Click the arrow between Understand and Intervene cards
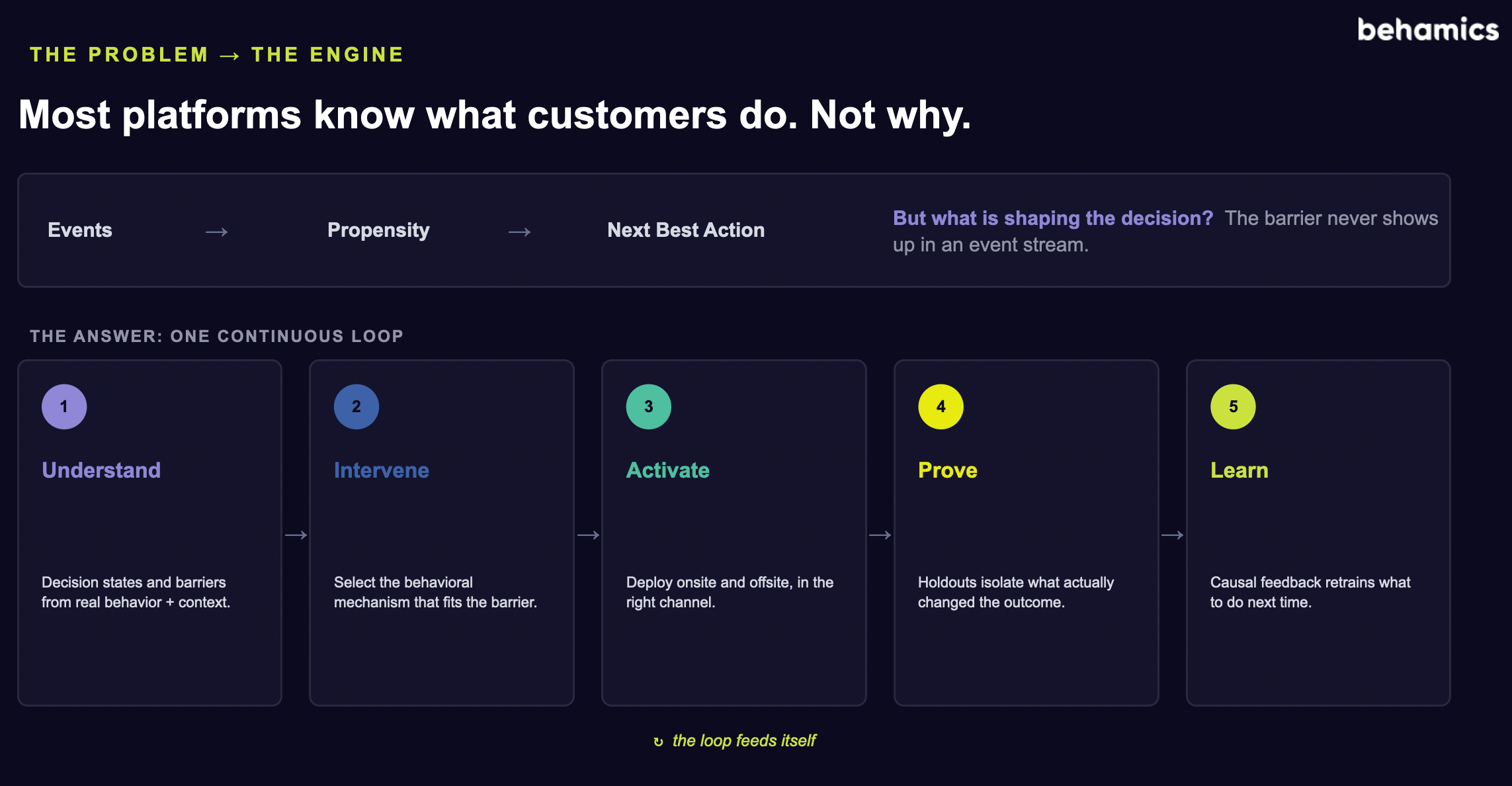1512x786 pixels. [x=296, y=535]
